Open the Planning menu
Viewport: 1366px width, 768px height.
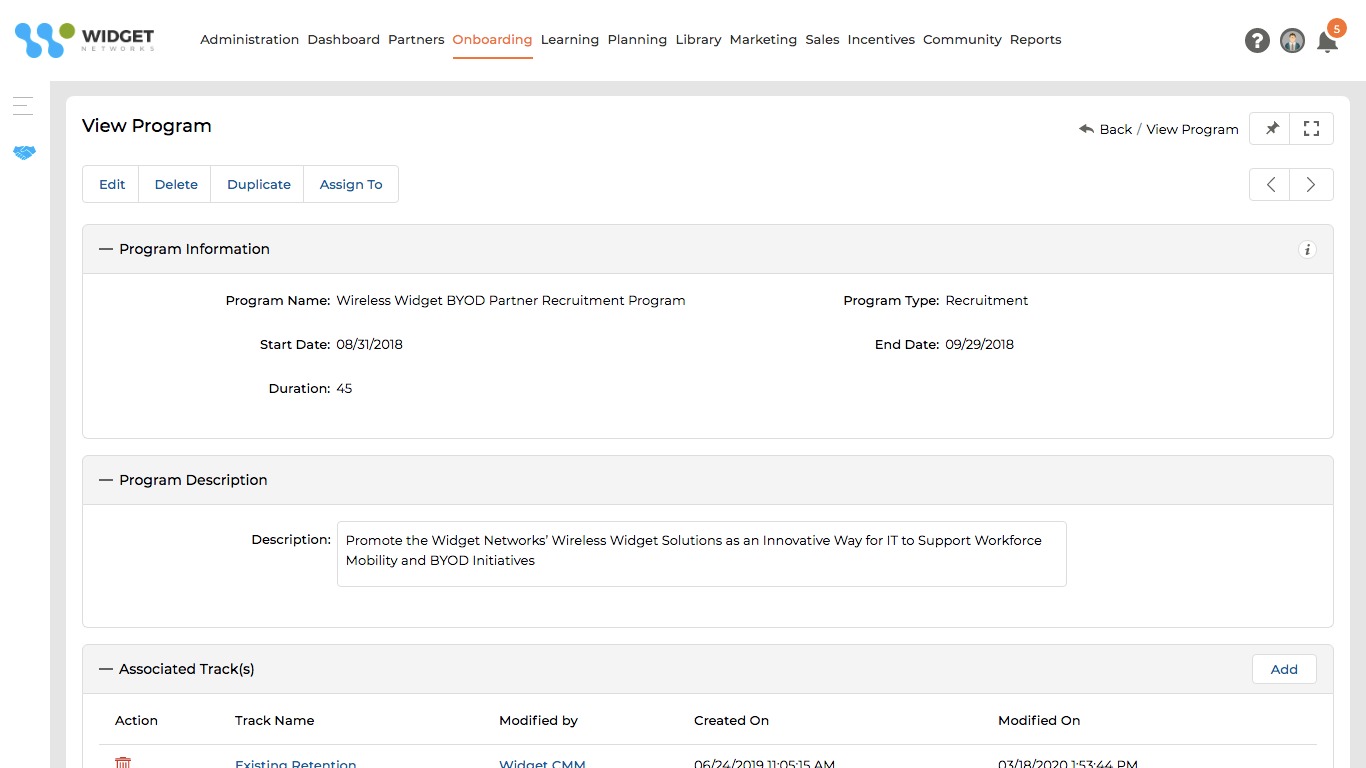point(637,40)
